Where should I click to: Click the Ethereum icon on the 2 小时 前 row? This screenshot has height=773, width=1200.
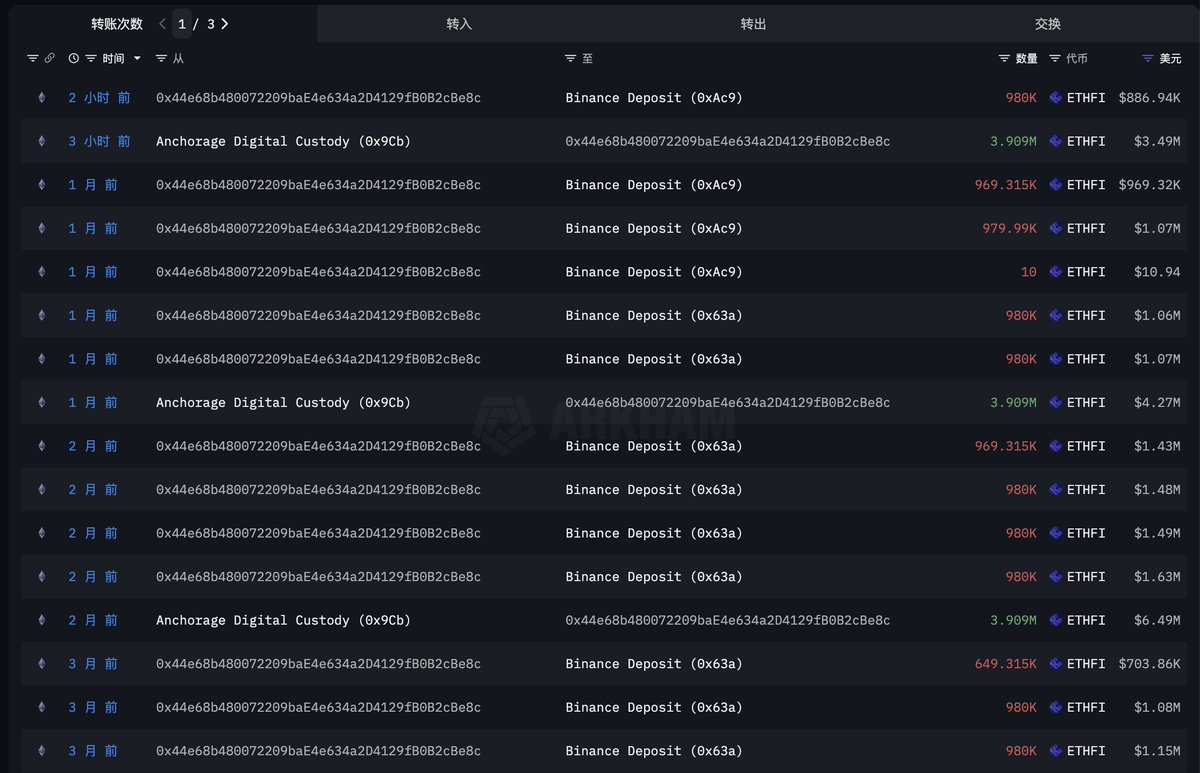coord(41,98)
